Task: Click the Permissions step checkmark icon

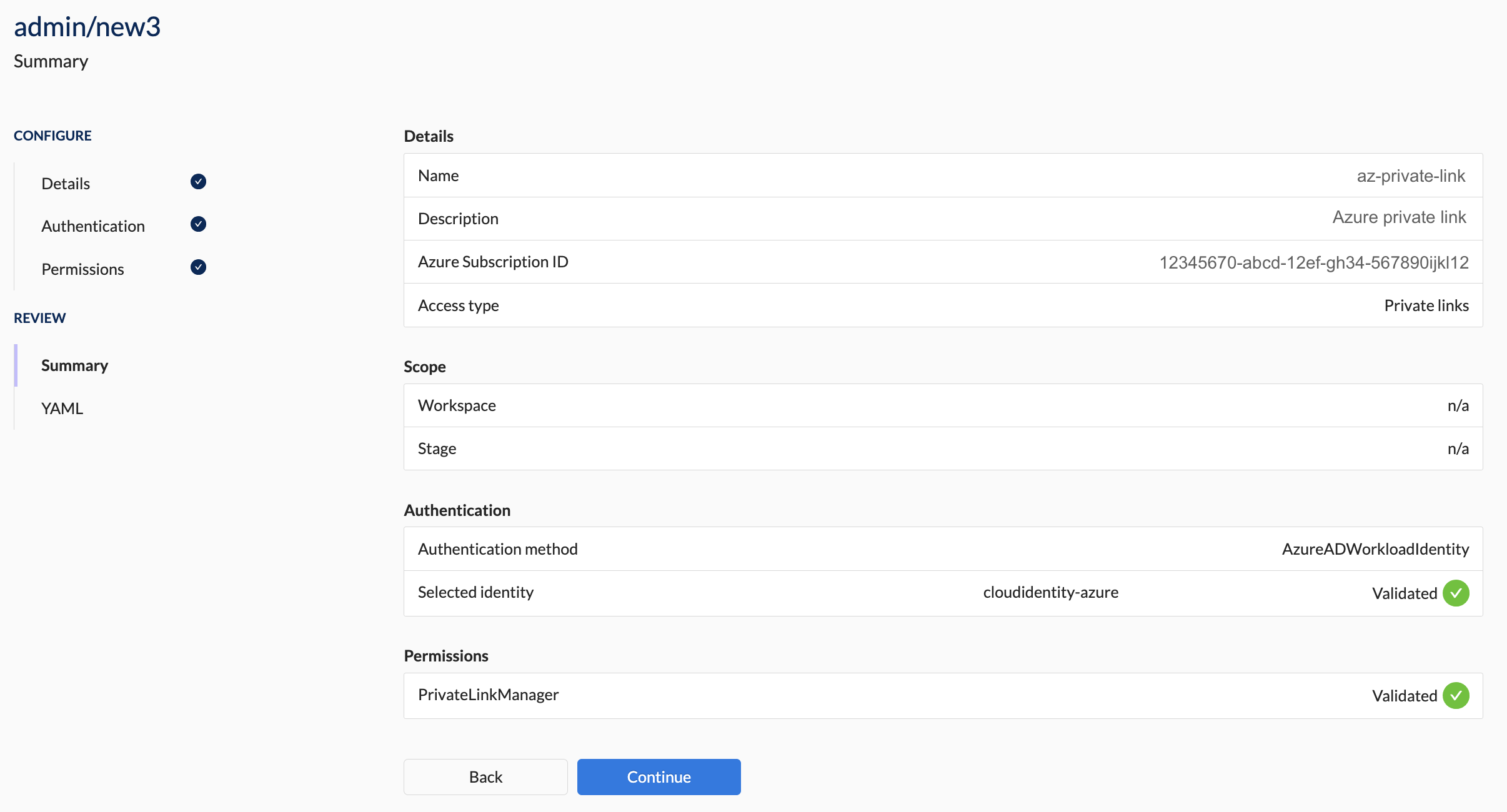Action: tap(198, 267)
